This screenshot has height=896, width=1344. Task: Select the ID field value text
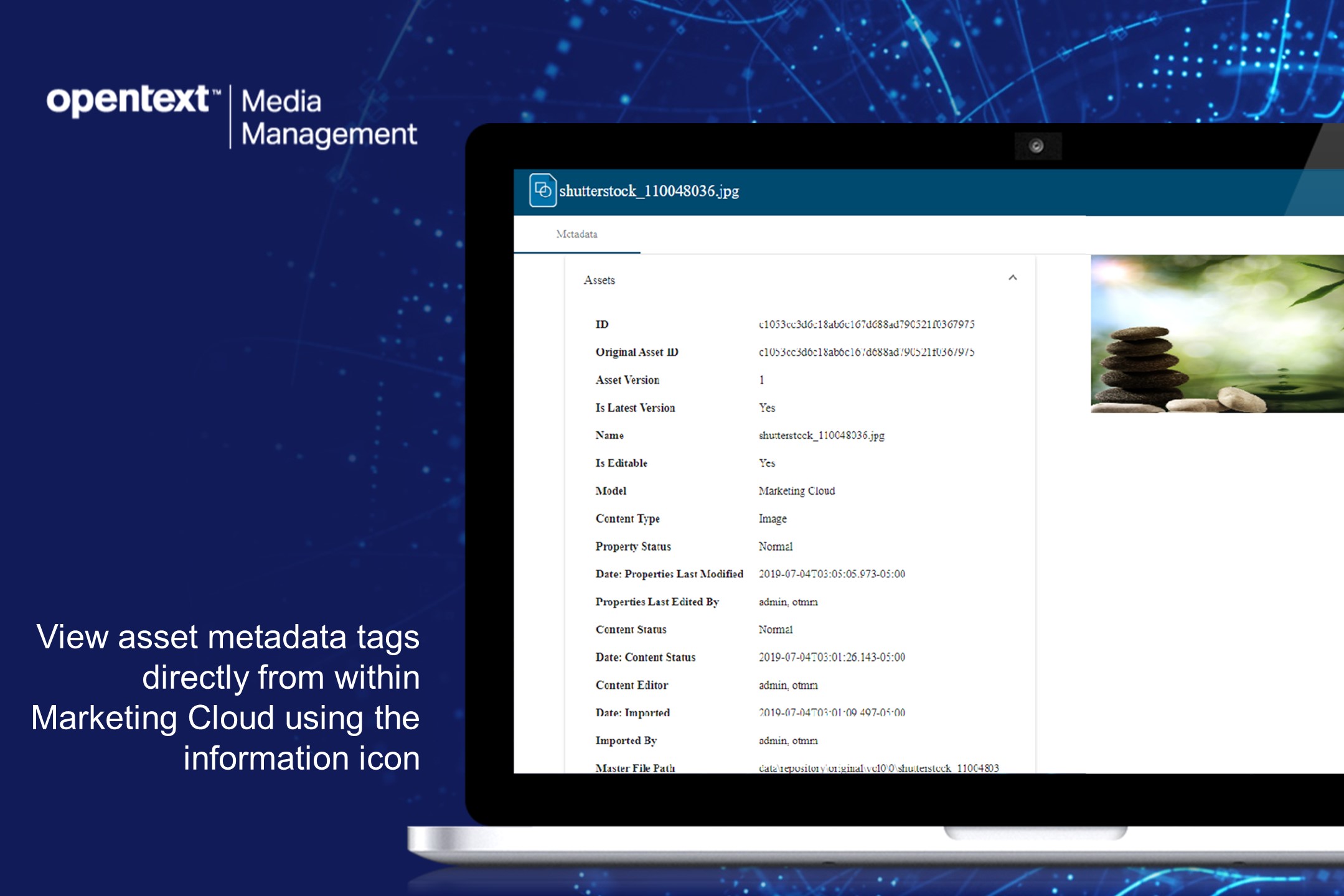pos(867,324)
